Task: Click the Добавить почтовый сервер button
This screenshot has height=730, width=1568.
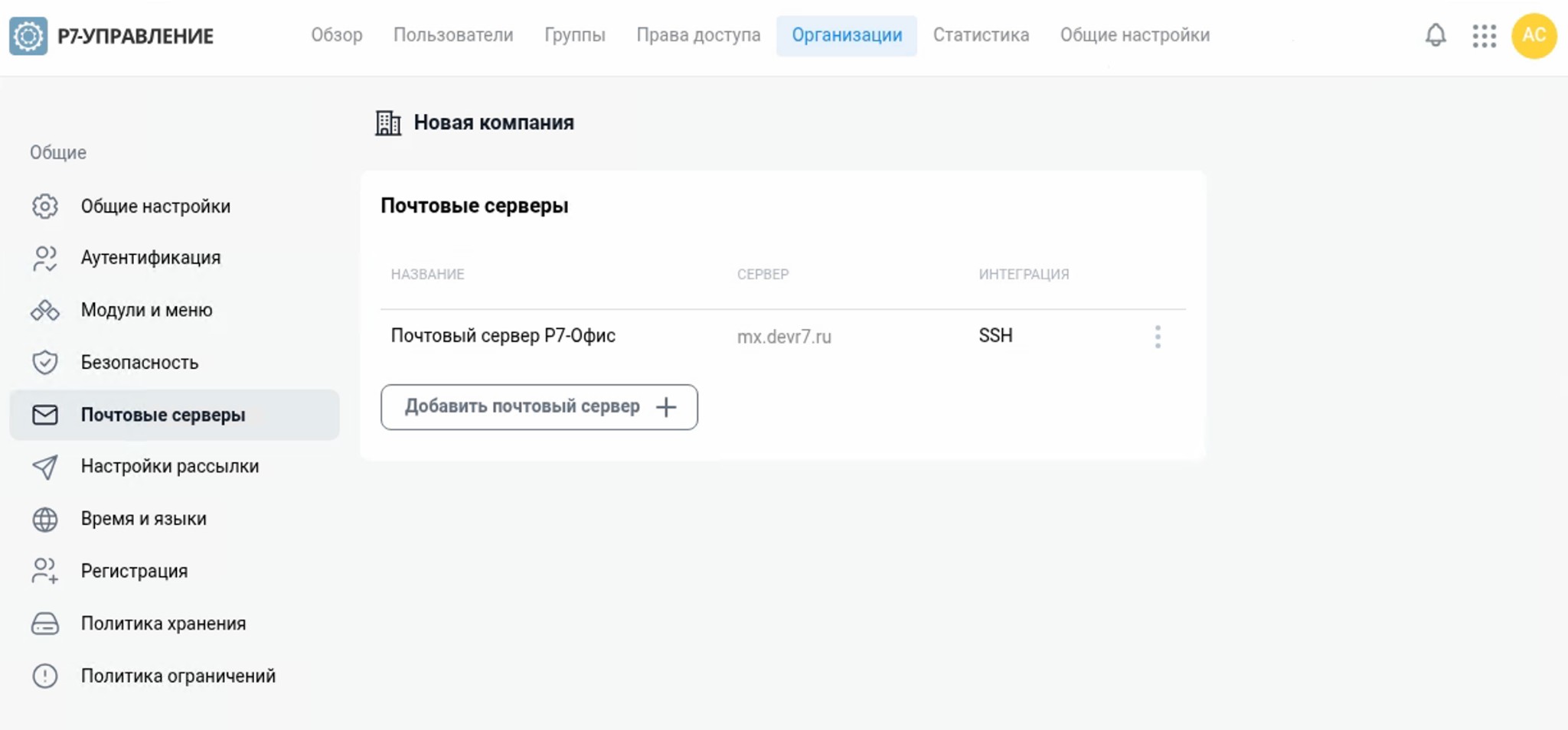Action: (539, 407)
